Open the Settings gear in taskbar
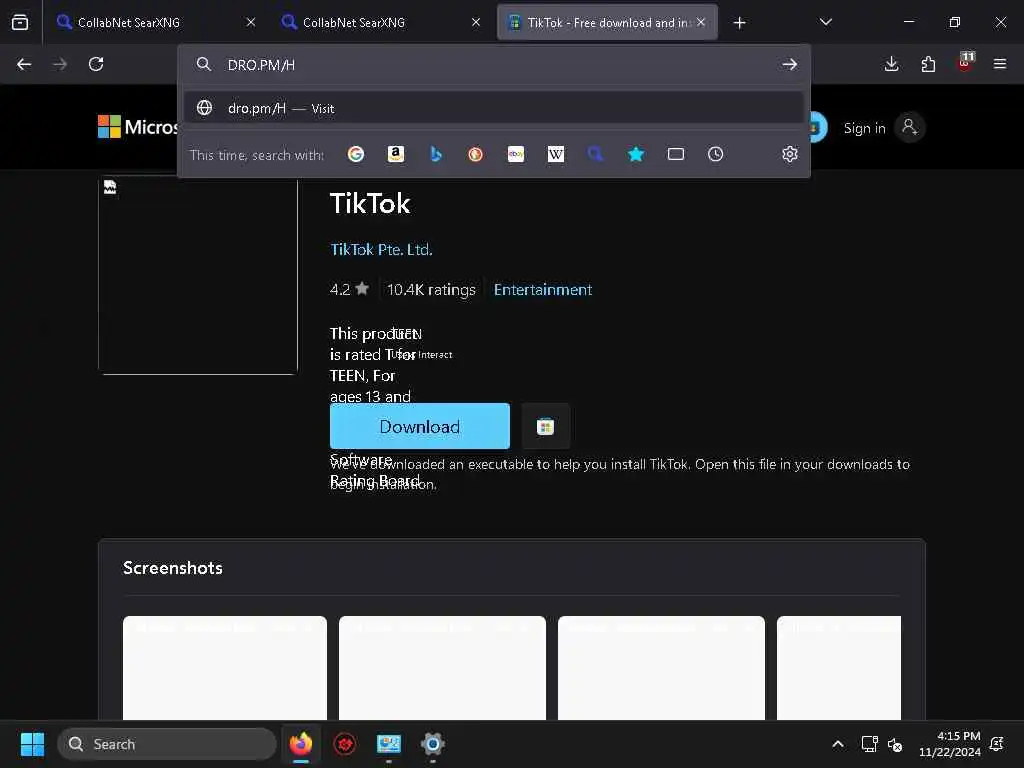Viewport: 1024px width, 768px height. [x=432, y=744]
